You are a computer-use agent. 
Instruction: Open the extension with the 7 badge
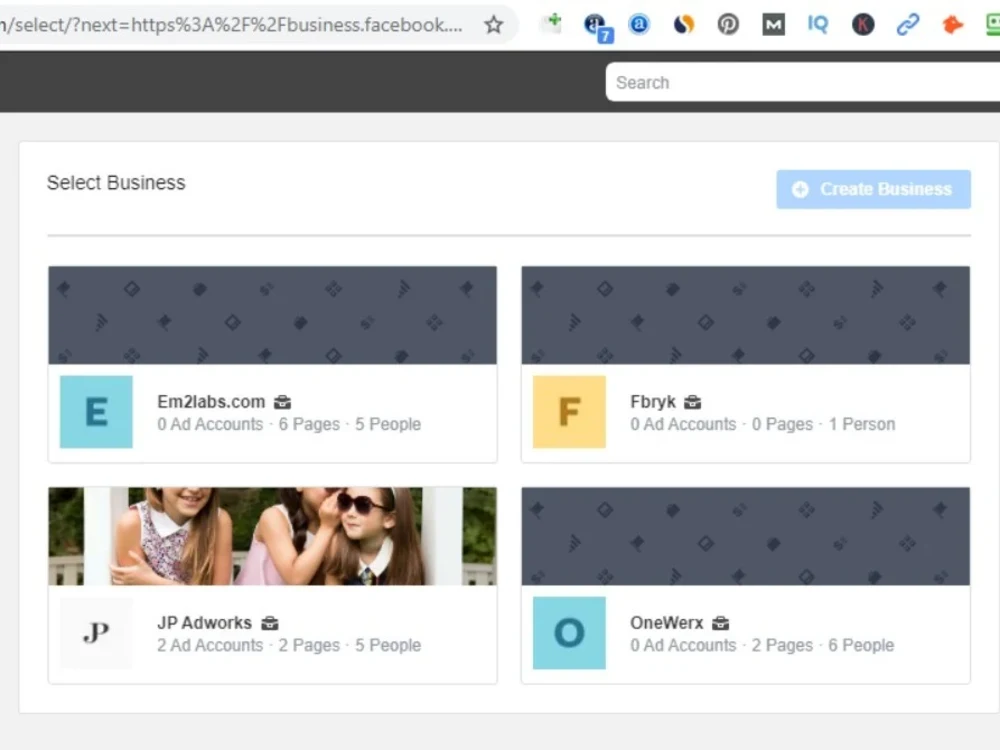[x=598, y=27]
